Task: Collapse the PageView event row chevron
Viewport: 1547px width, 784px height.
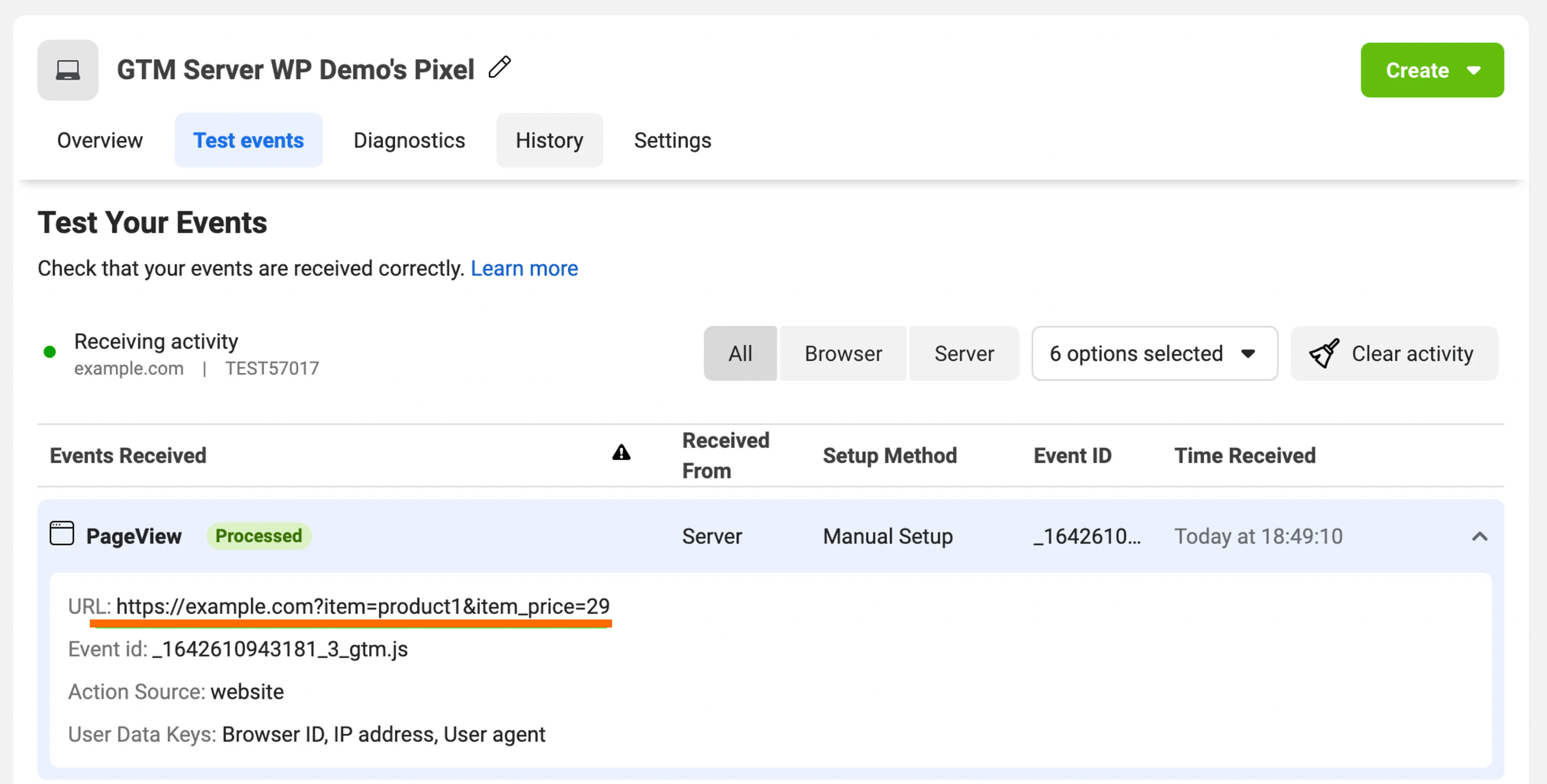Action: 1479,537
